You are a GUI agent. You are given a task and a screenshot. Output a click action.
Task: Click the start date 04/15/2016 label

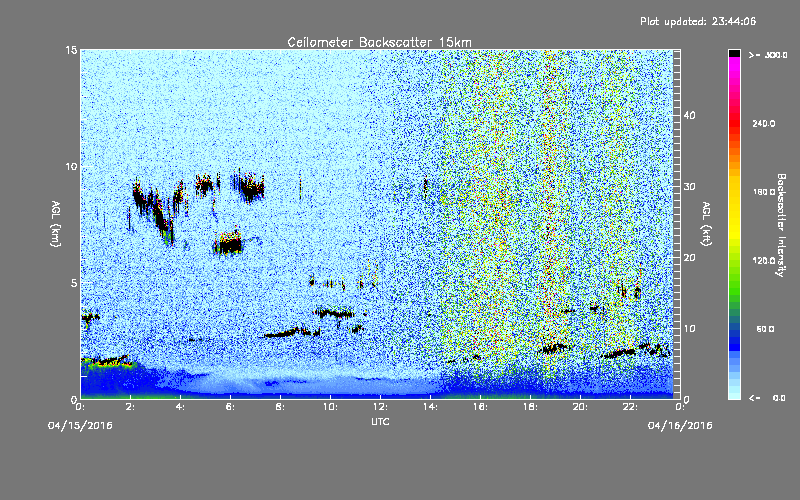[x=80, y=425]
